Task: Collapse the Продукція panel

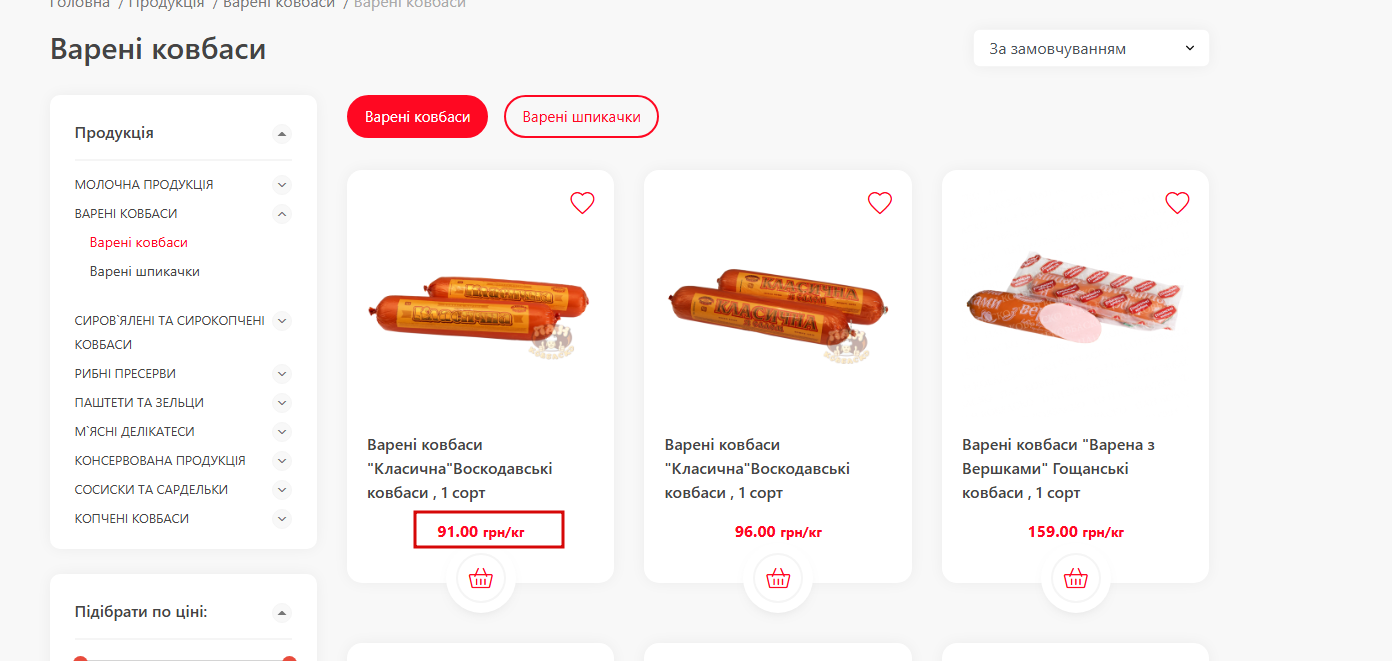Action: (x=282, y=134)
